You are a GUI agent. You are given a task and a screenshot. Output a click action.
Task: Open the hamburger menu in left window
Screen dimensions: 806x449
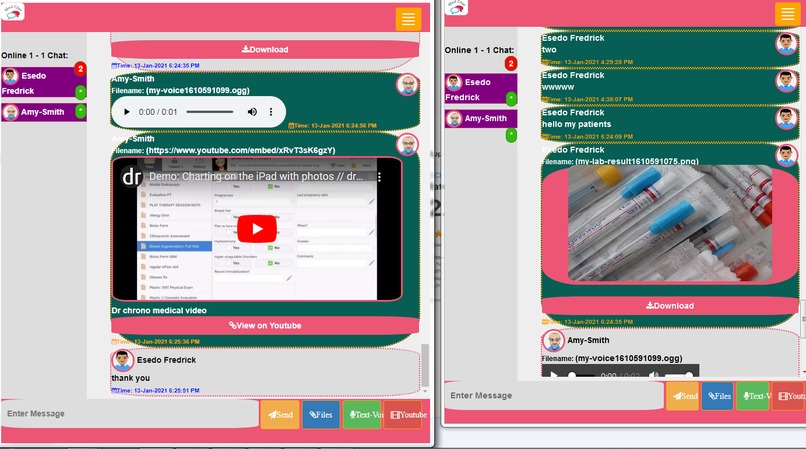(408, 19)
